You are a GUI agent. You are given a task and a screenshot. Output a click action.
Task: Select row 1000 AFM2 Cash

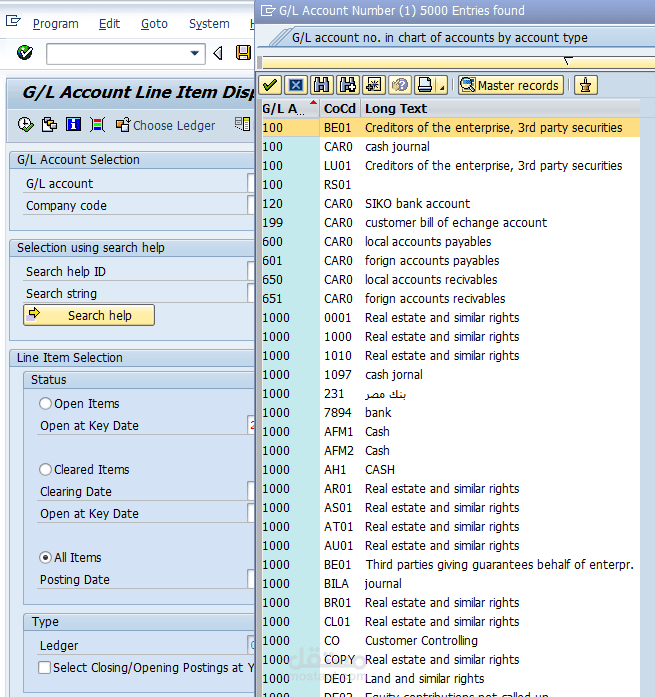click(451, 451)
